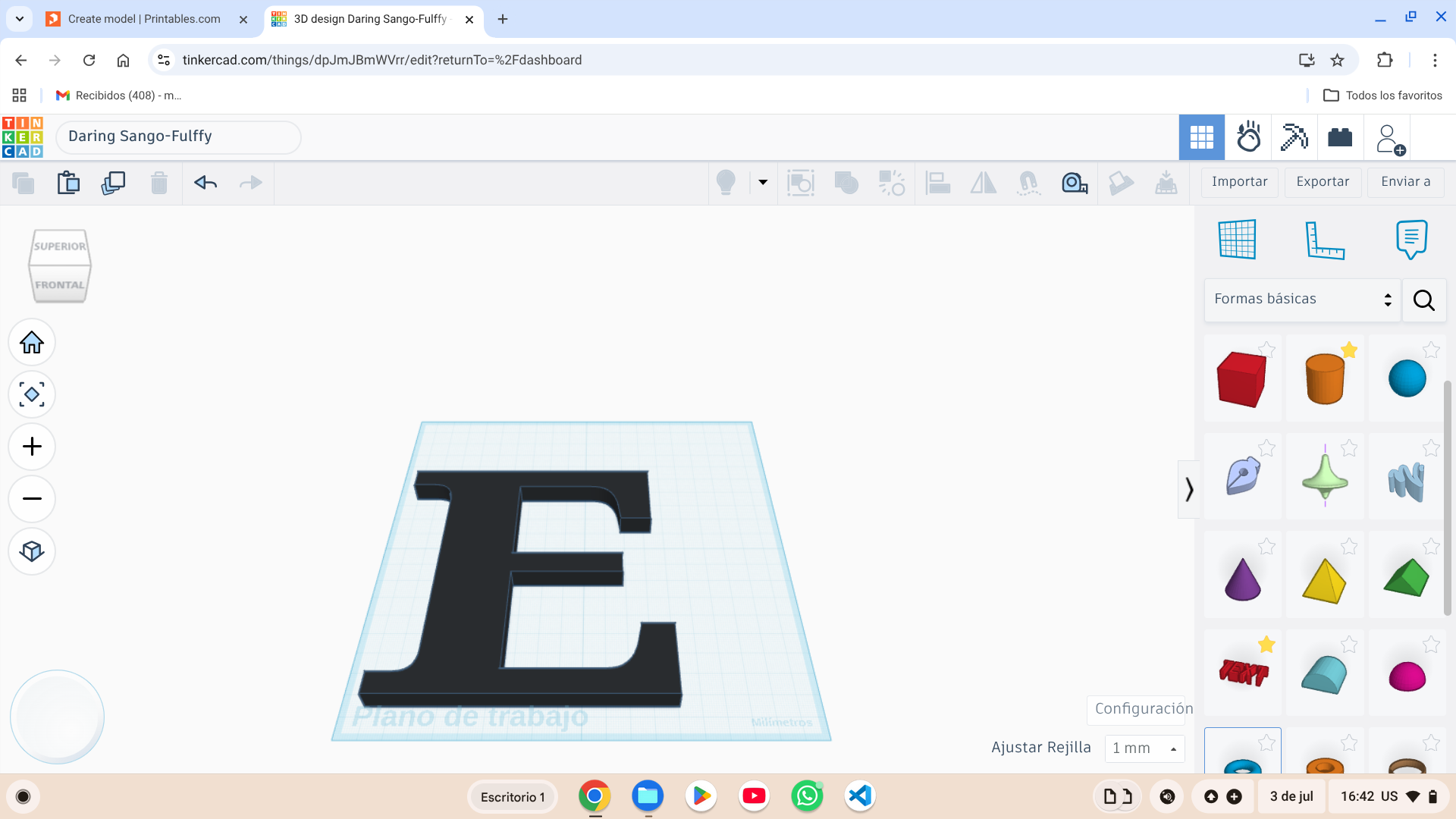Click the undo arrow in toolbar
The width and height of the screenshot is (1456, 819).
(x=206, y=183)
